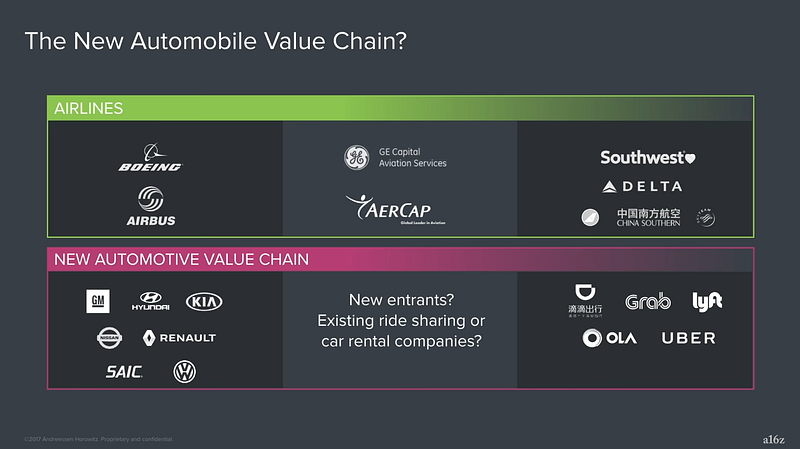Click the Nissan logo
Viewport: 800px width, 449px height.
coord(109,338)
